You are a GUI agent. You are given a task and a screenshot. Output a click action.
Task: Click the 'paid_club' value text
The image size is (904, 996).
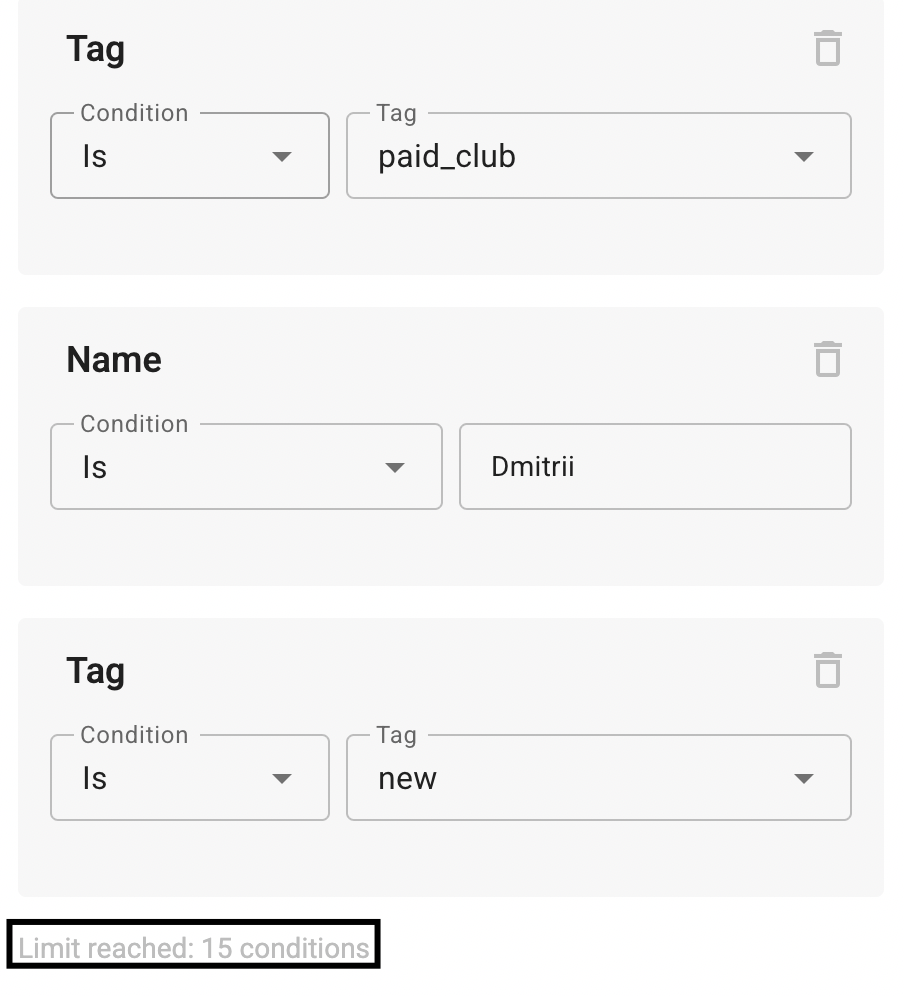pyautogui.click(x=447, y=157)
